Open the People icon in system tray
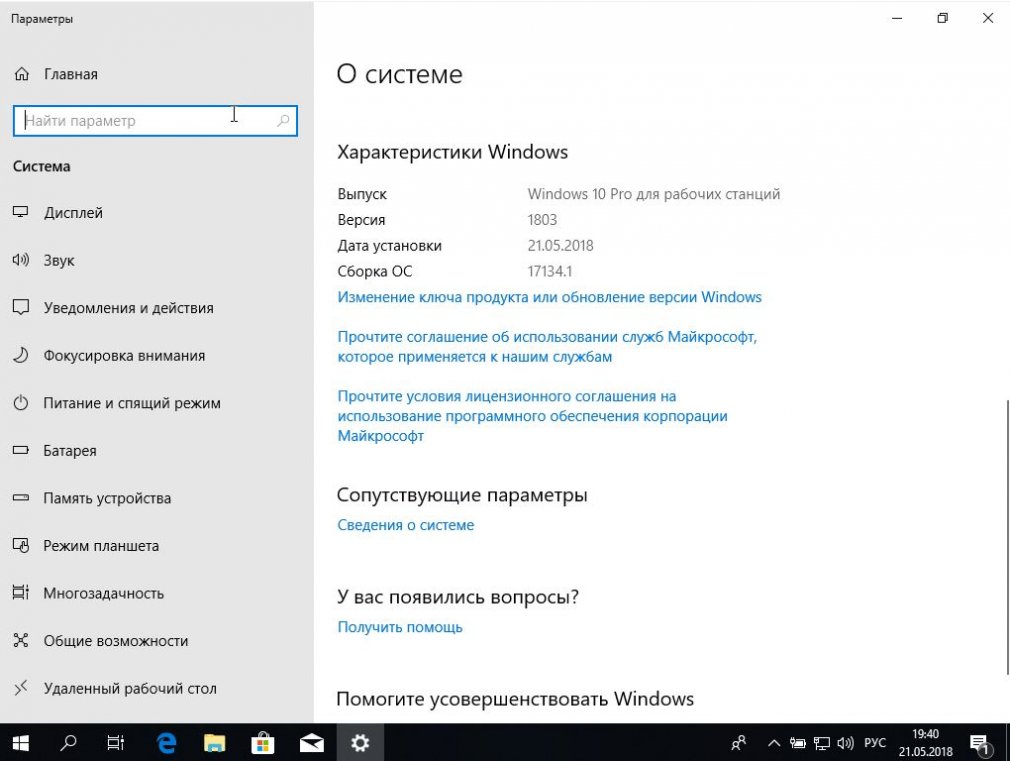This screenshot has height=761, width=1010. click(x=739, y=743)
